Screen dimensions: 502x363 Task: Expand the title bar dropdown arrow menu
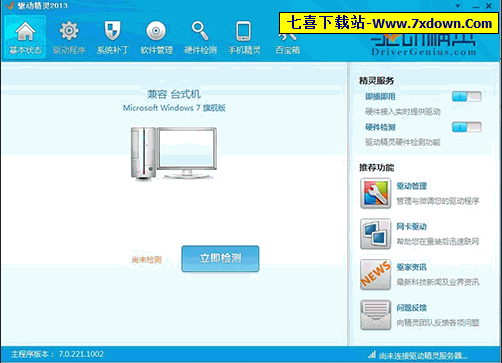[x=458, y=6]
